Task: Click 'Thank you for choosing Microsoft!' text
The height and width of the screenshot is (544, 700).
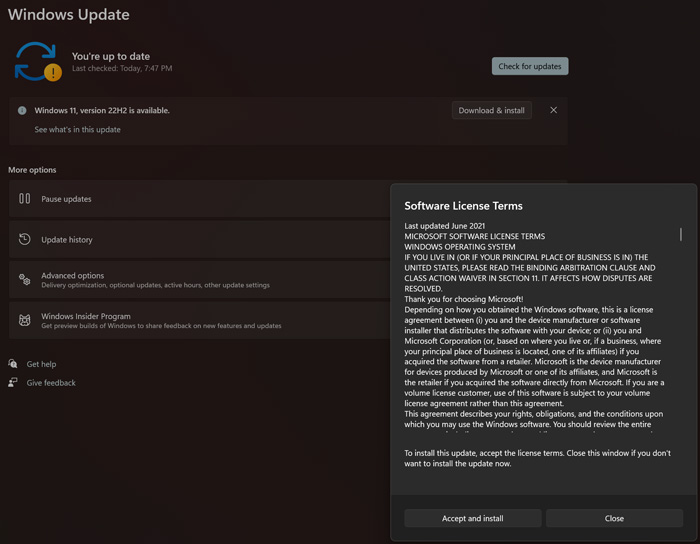Action: pos(464,299)
